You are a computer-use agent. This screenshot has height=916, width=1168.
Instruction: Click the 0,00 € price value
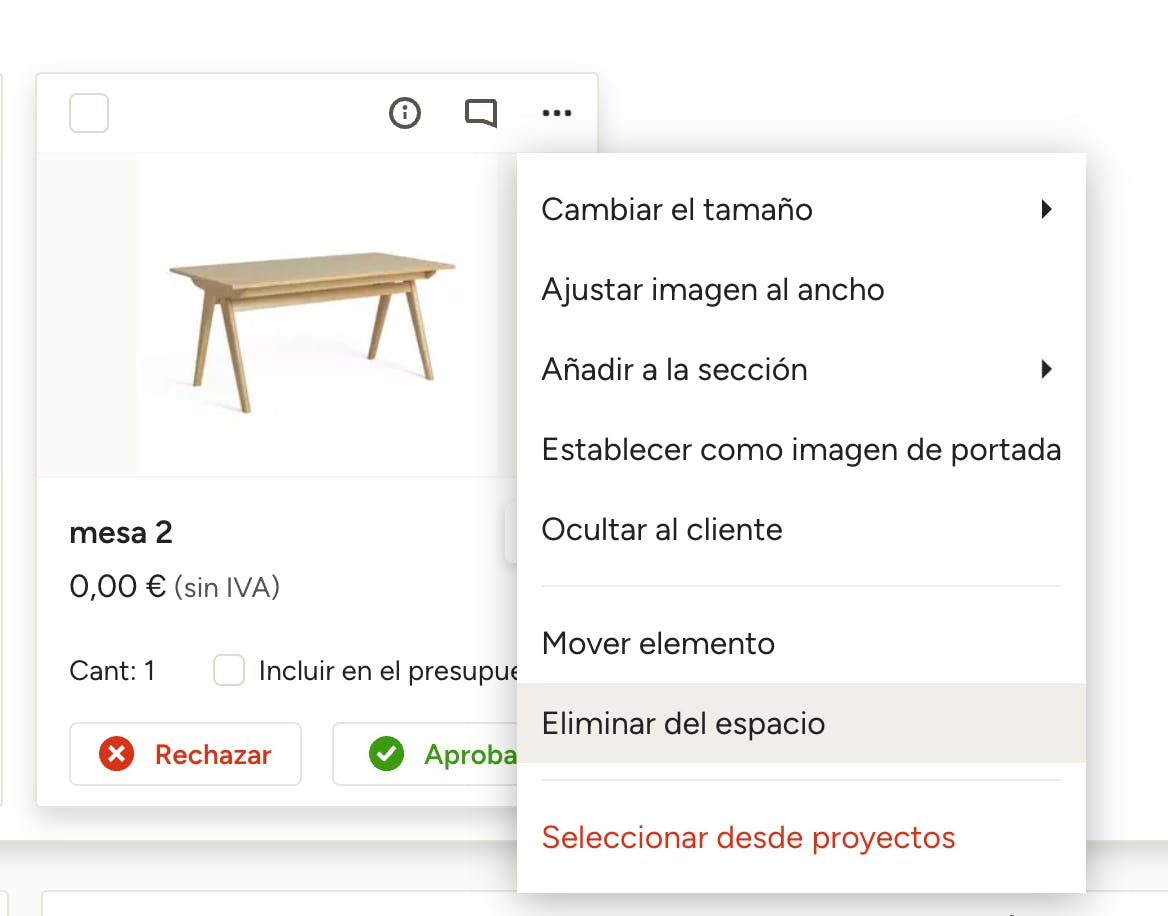(117, 586)
